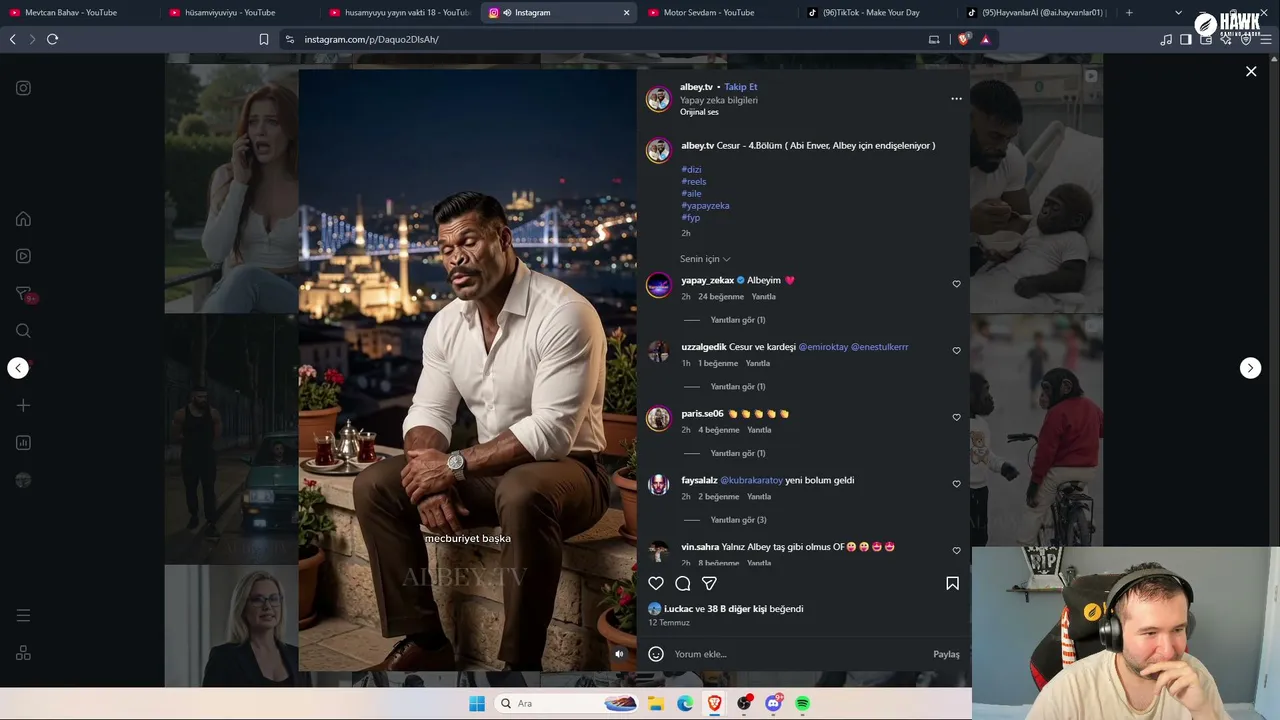Go to the next post with the arrow

(1250, 368)
